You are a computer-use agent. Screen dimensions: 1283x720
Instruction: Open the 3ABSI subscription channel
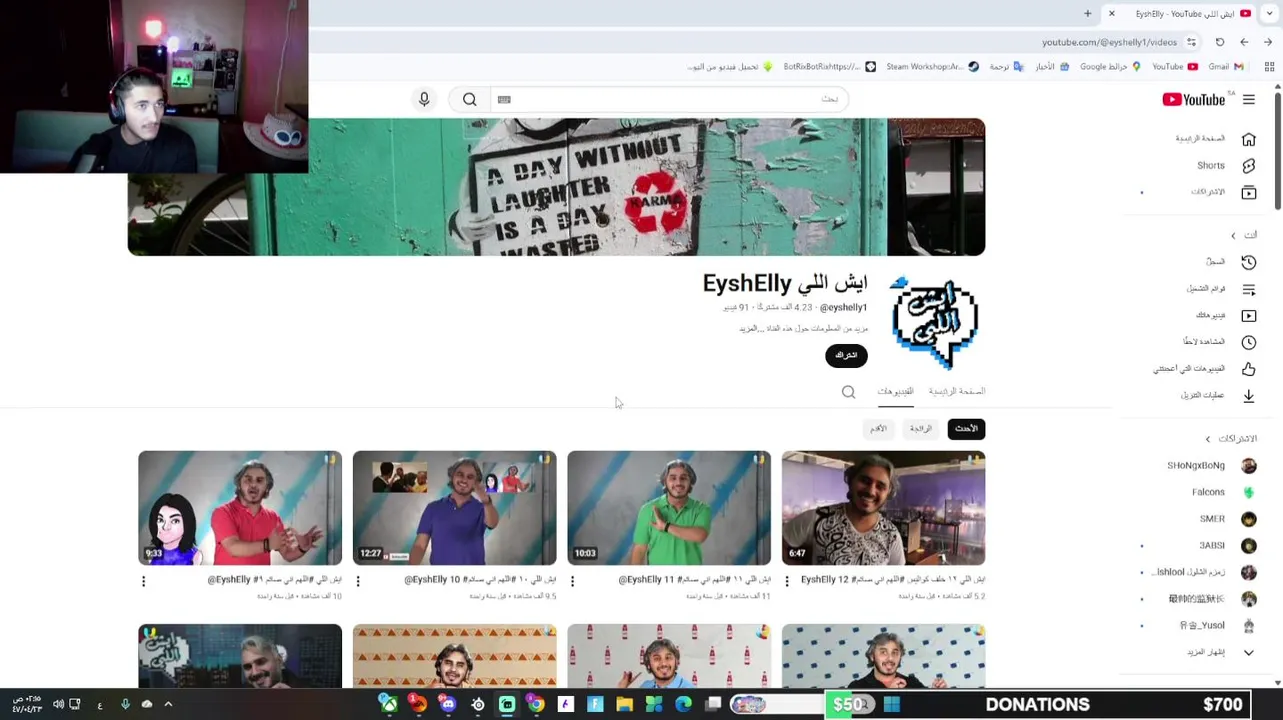pos(1227,546)
